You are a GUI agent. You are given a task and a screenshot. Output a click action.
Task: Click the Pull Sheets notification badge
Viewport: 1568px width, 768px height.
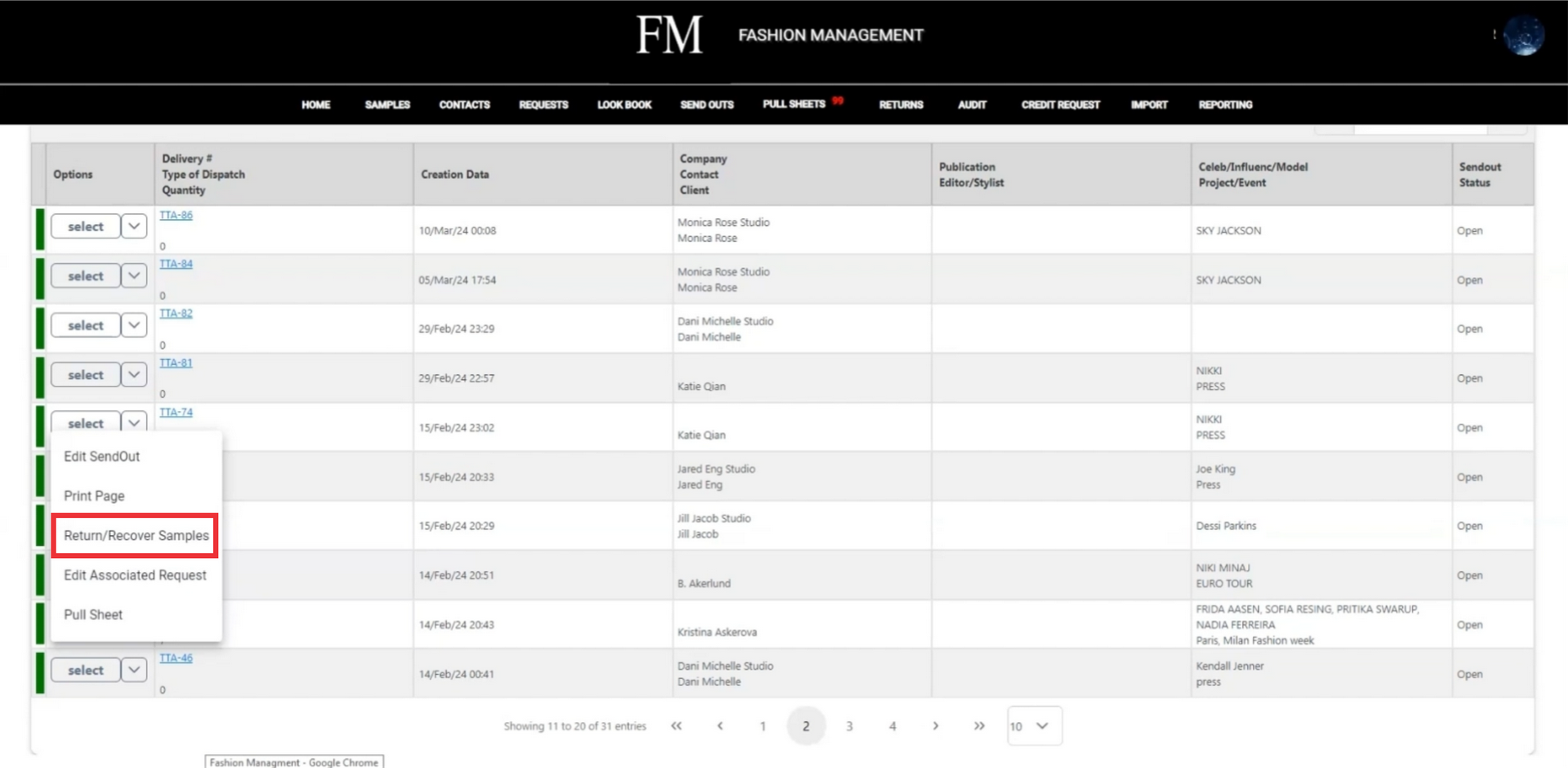[838, 100]
